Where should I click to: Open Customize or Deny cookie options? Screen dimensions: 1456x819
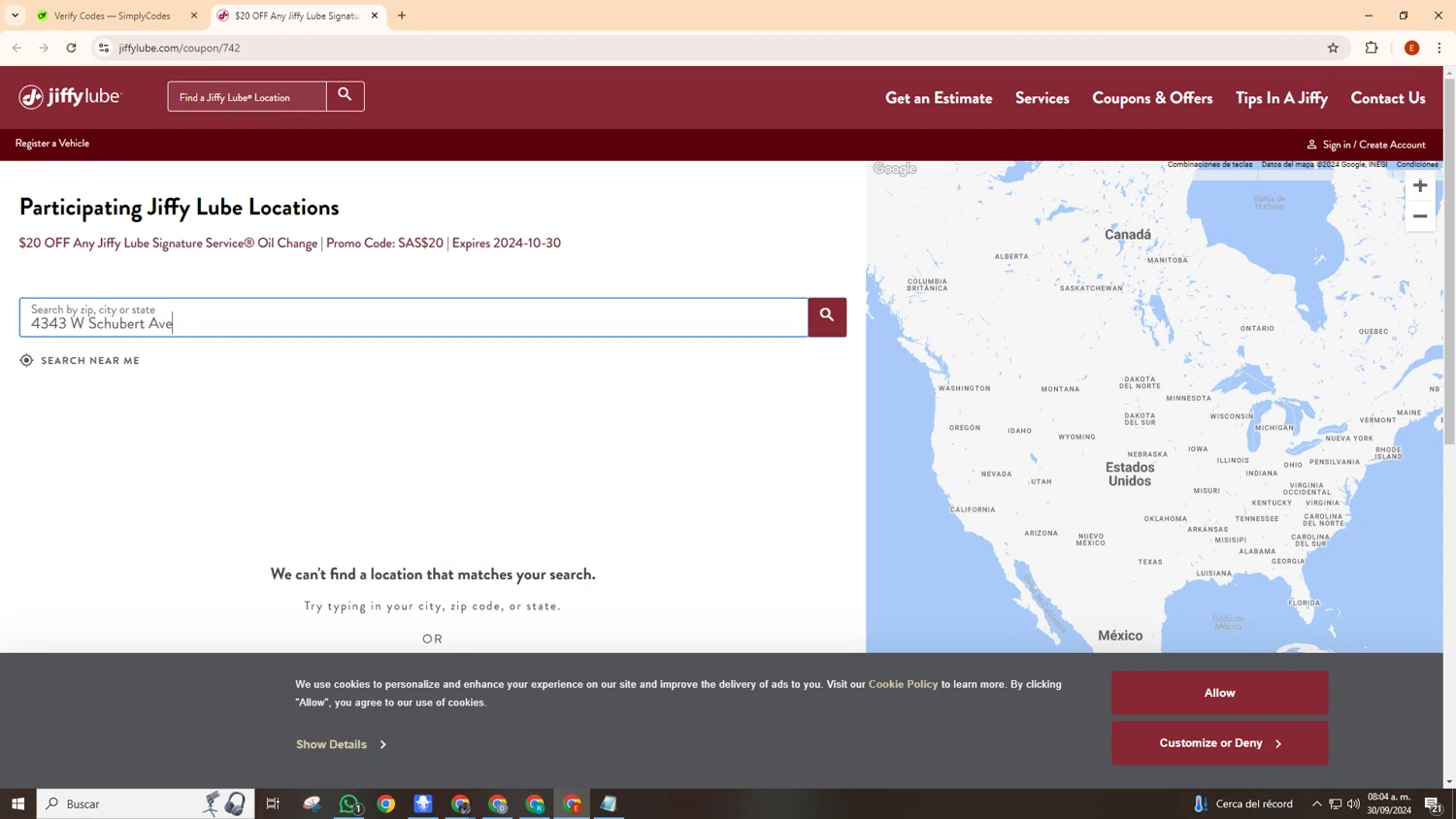1220,743
